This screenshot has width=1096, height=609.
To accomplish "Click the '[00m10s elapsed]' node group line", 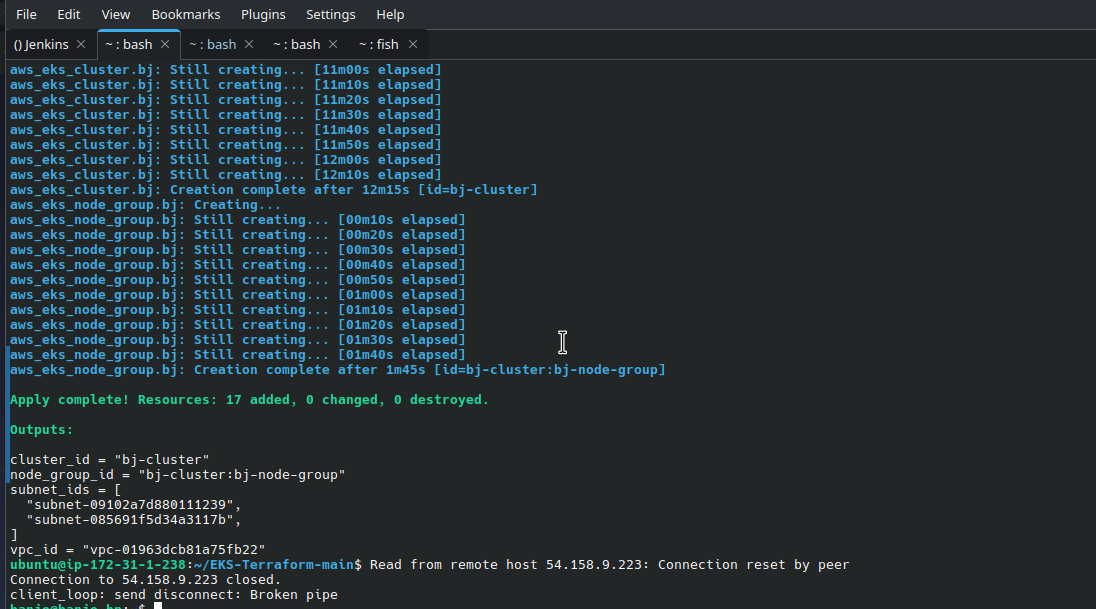I will pyautogui.click(x=238, y=220).
